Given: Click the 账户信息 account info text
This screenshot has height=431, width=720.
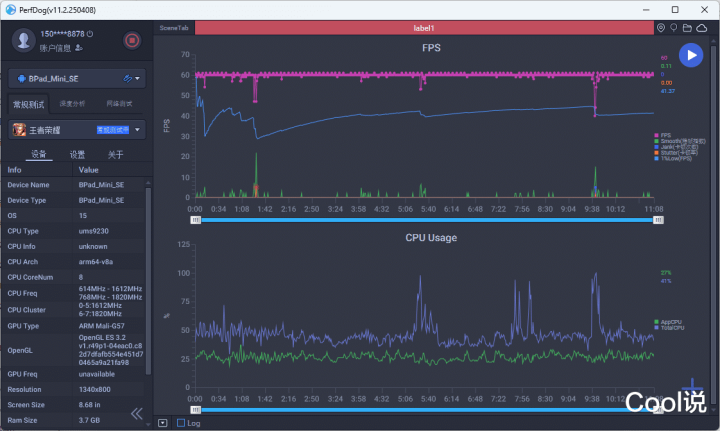Looking at the screenshot, I should coord(55,48).
